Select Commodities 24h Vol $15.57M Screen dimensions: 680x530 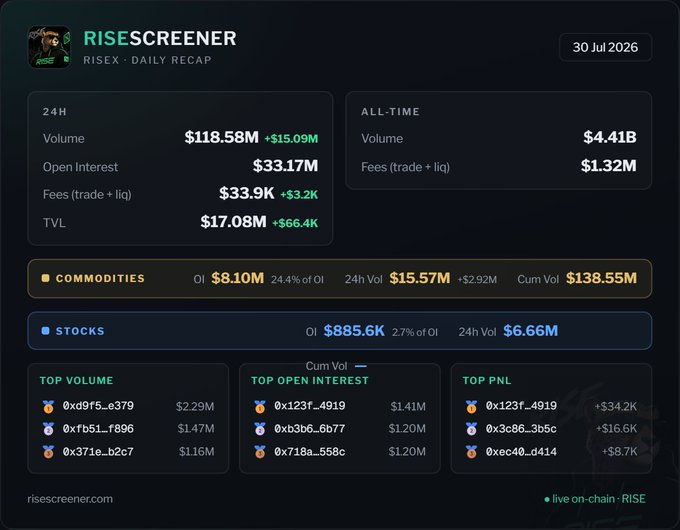pyautogui.click(x=420, y=278)
